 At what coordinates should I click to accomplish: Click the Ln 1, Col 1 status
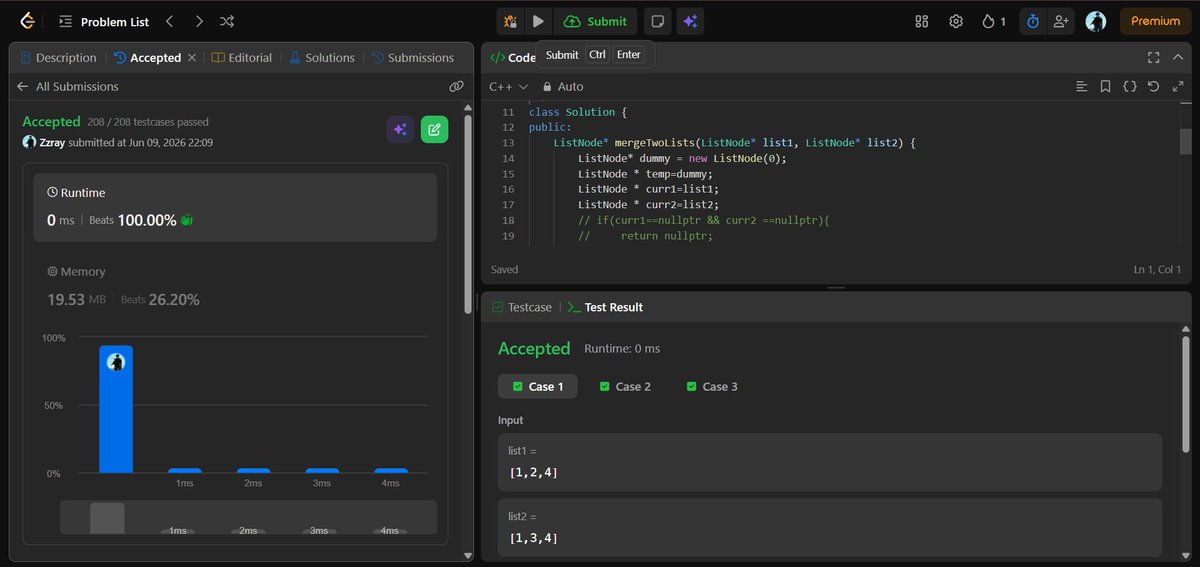coord(1157,269)
